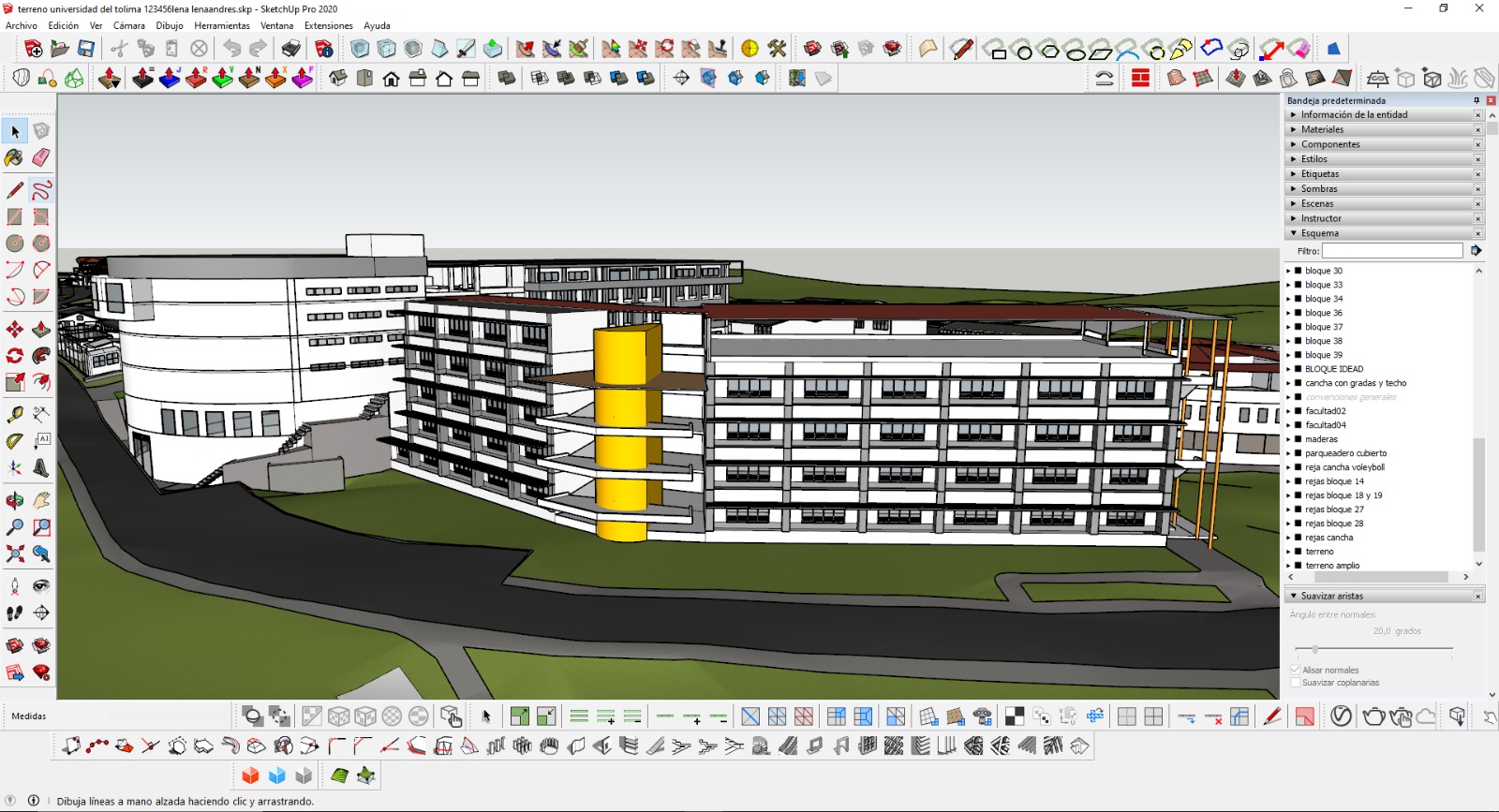The height and width of the screenshot is (812, 1499).
Task: Activate the Push/Pull tool
Action: pyautogui.click(x=41, y=330)
